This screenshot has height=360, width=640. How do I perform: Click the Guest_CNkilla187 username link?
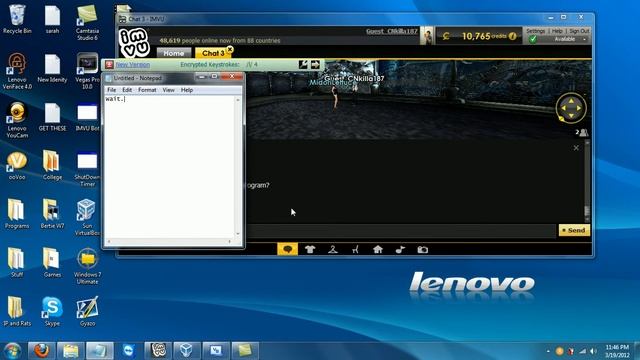click(392, 31)
